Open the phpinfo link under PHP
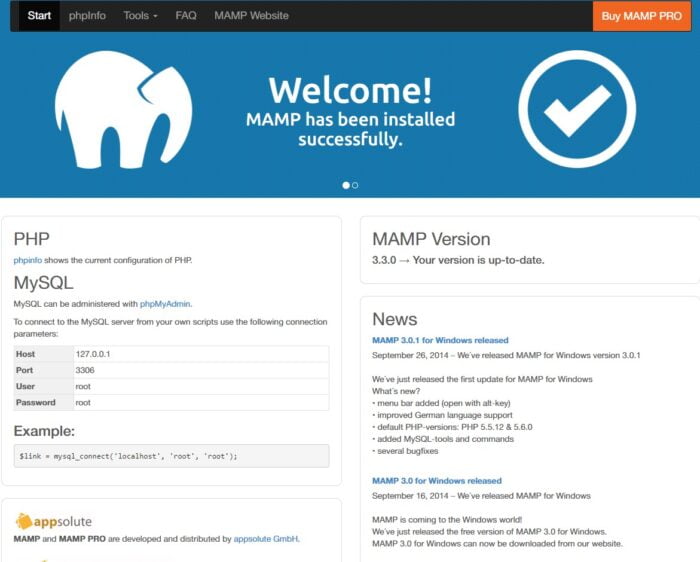The image size is (700, 562). click(28, 260)
